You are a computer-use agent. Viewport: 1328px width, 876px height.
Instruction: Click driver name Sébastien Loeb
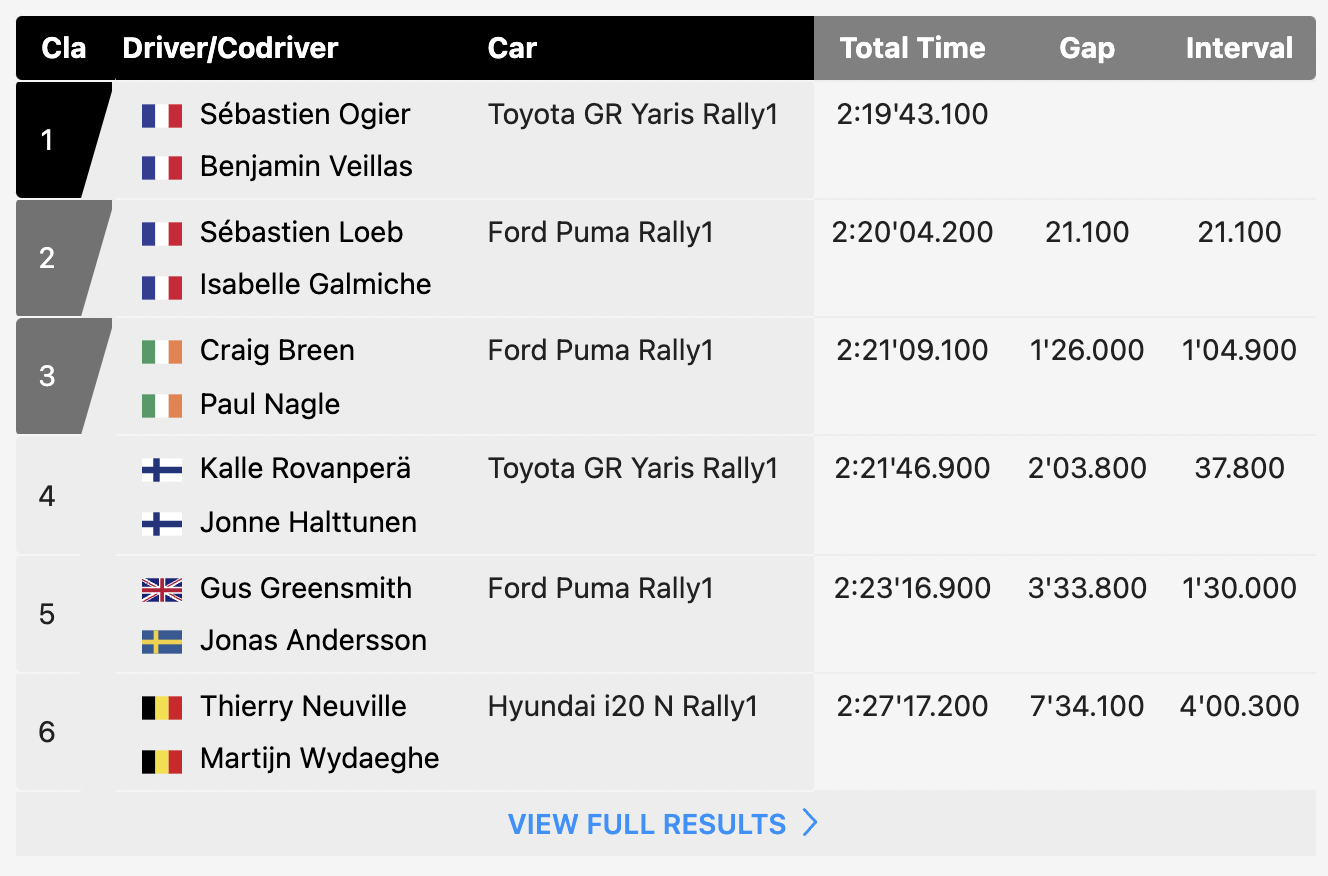click(301, 233)
